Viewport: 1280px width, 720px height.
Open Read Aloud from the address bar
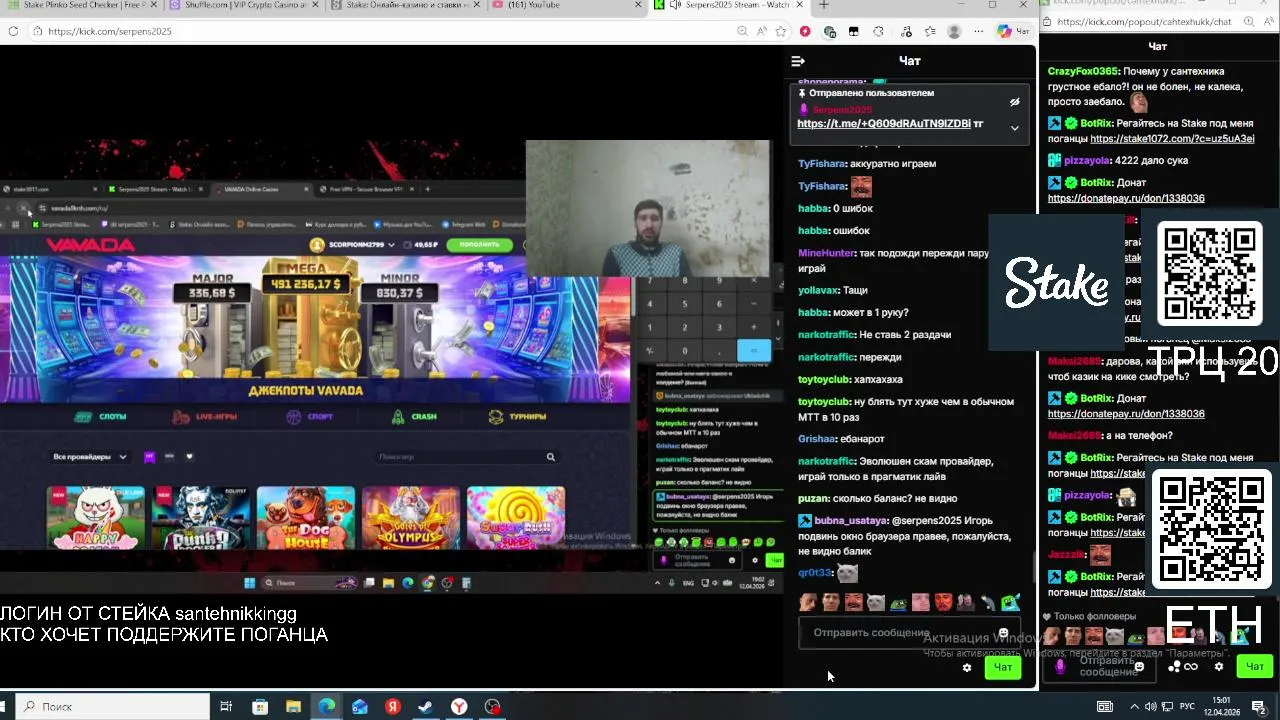tap(761, 31)
